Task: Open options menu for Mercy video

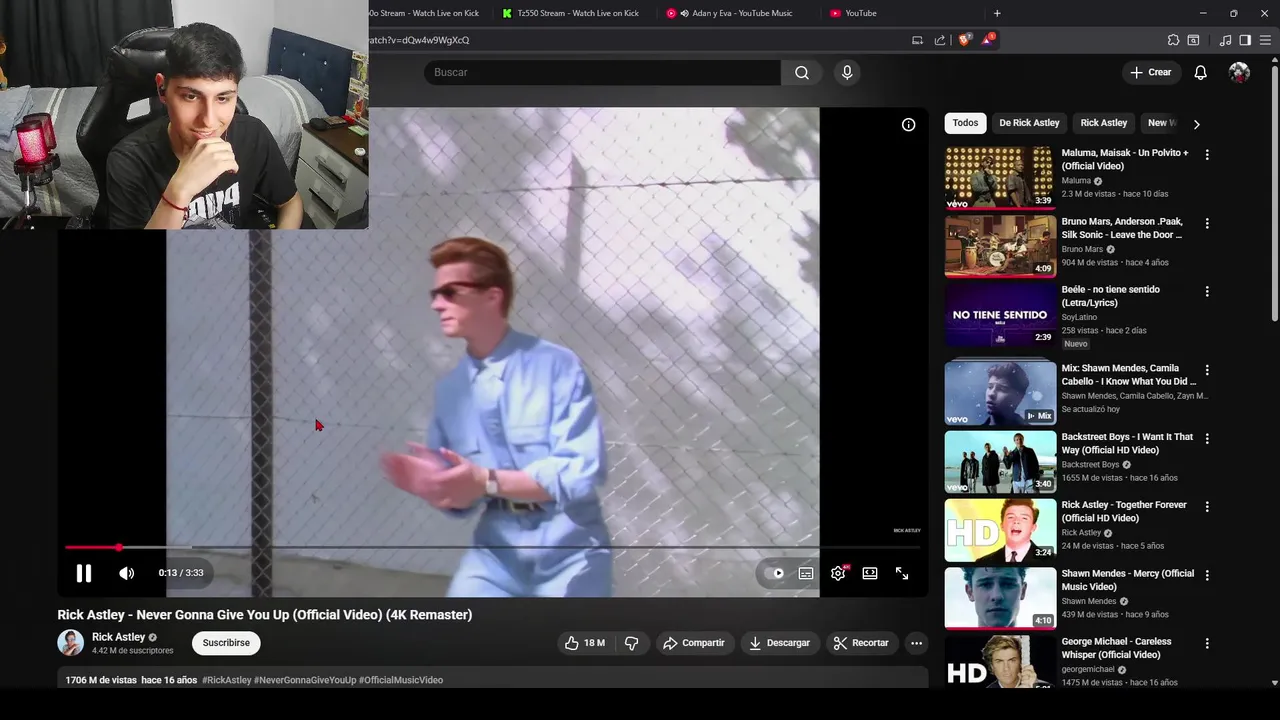Action: tap(1207, 575)
